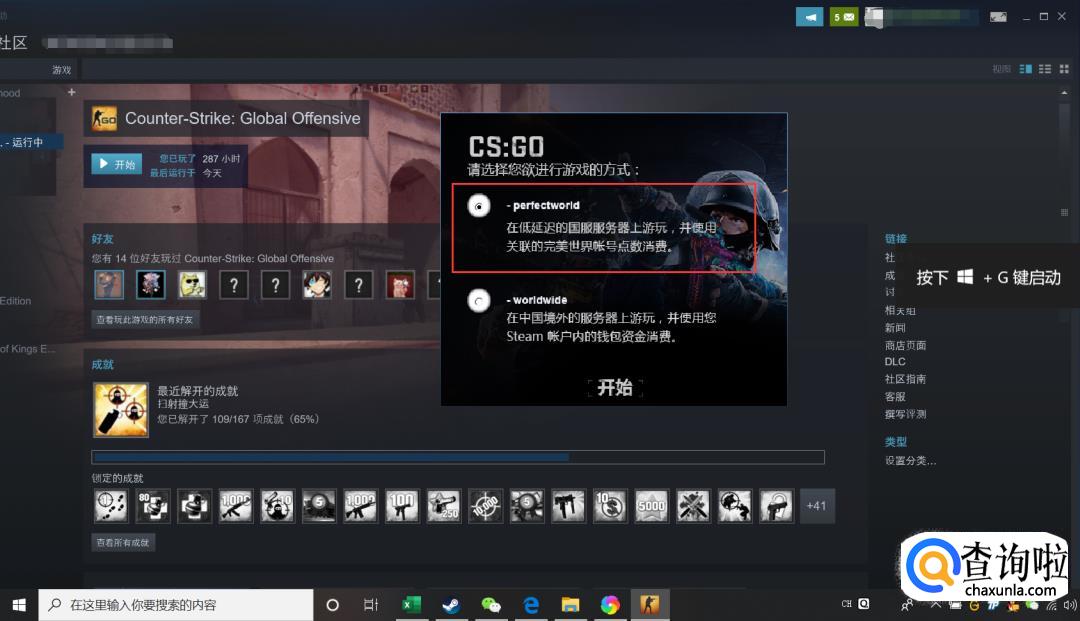Open the 客服 link
1080x621 pixels.
pos(895,397)
